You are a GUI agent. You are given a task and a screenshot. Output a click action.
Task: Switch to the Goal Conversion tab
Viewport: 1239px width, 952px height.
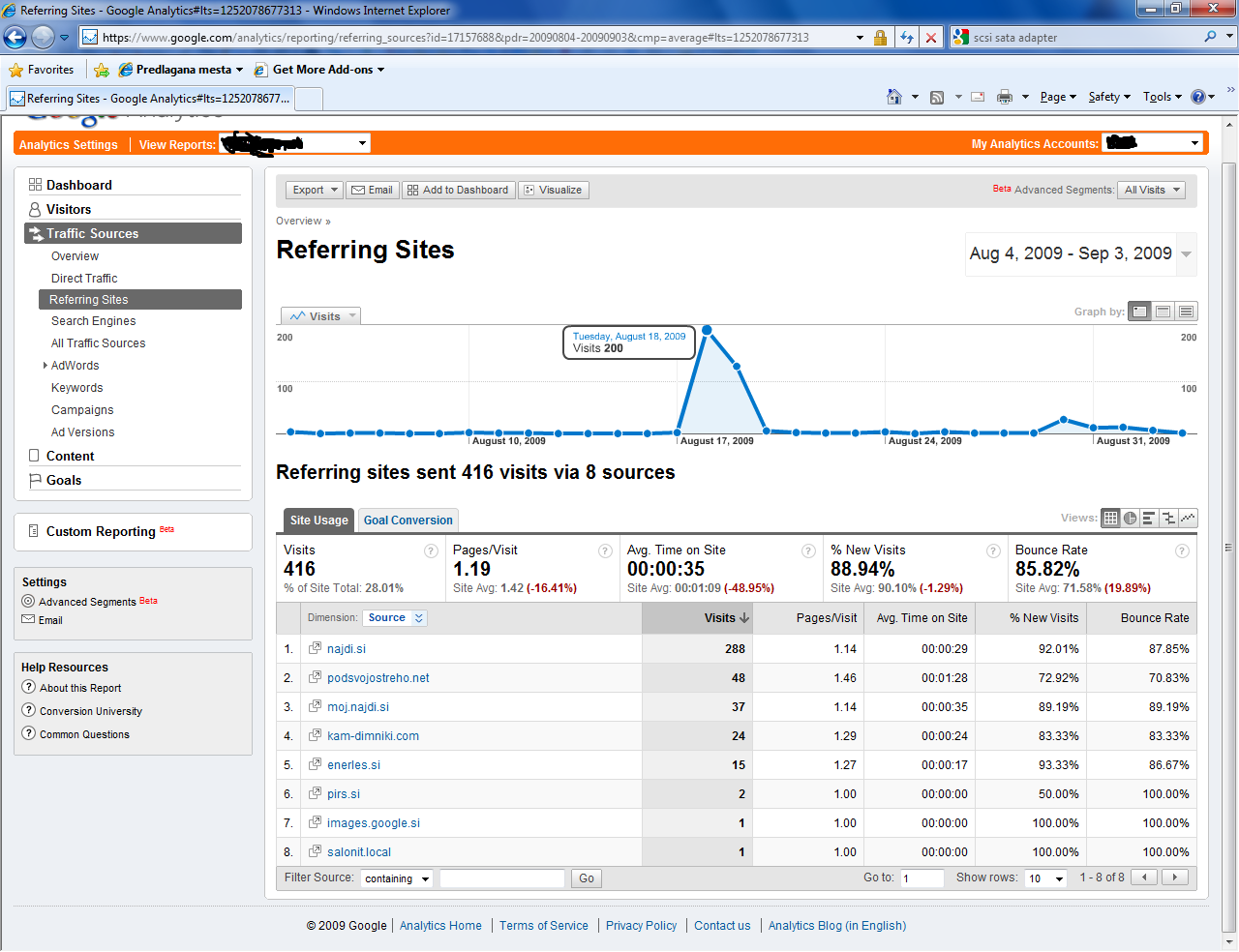click(408, 520)
